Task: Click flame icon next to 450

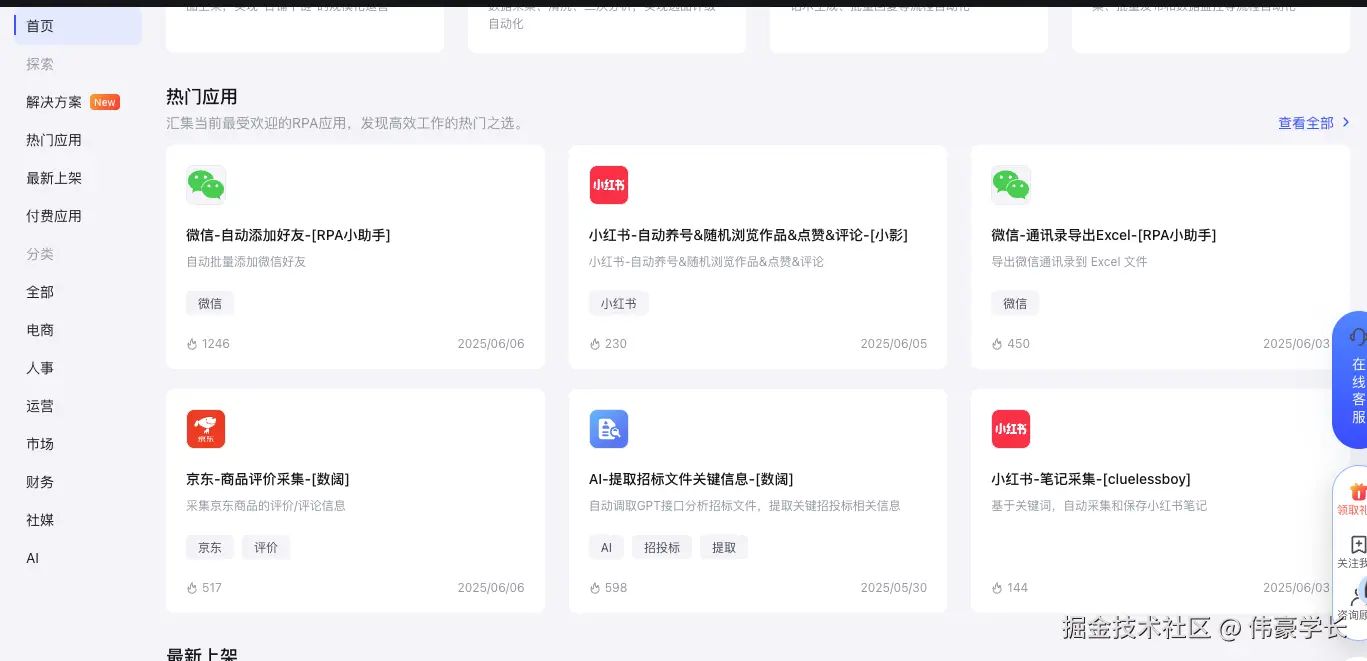Action: [997, 344]
